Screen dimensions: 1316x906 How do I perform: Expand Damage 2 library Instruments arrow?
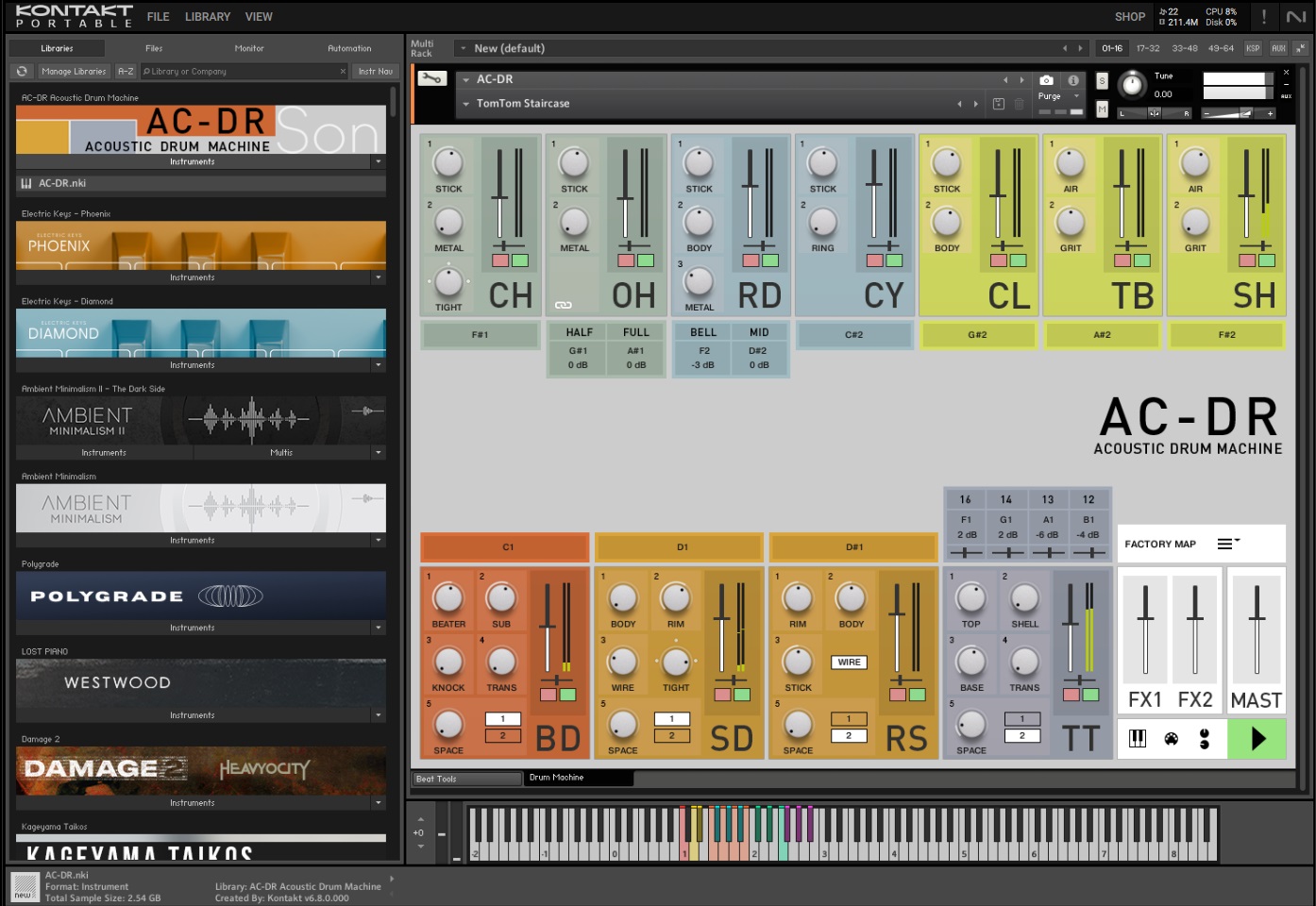tap(379, 803)
